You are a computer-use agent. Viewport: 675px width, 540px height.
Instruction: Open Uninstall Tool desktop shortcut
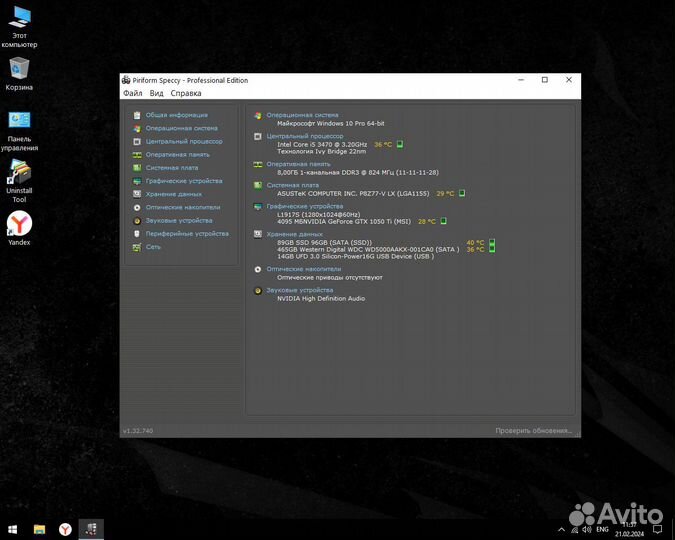pos(19,181)
